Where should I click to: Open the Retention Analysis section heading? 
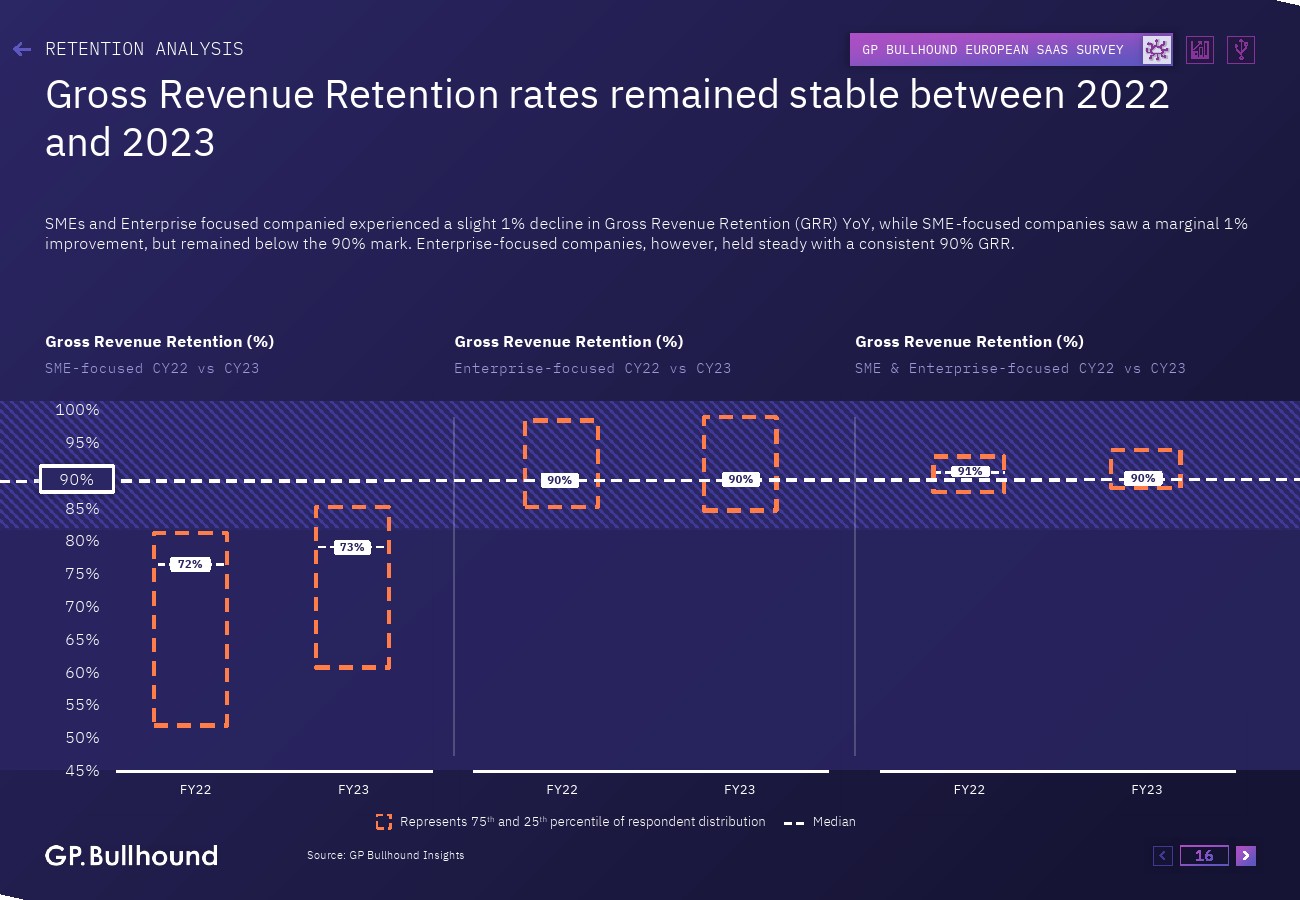pyautogui.click(x=144, y=49)
